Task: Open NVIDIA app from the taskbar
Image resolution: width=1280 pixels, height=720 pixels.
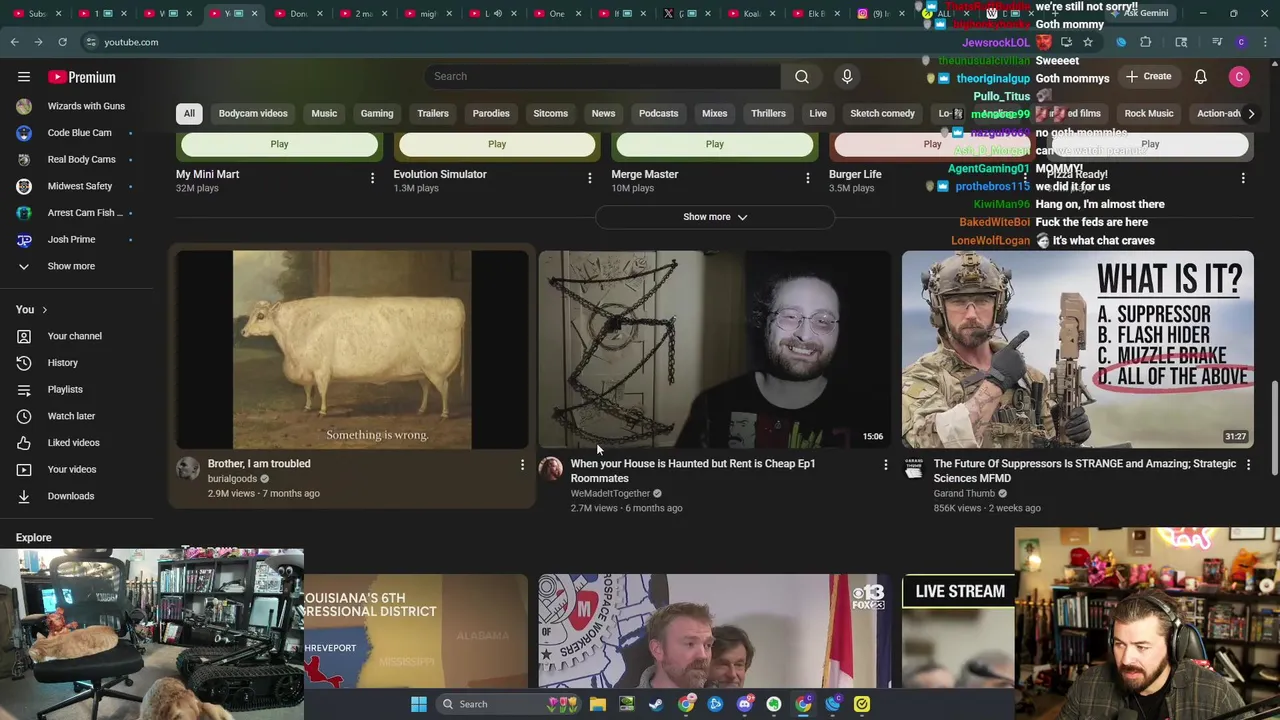Action: (626, 704)
